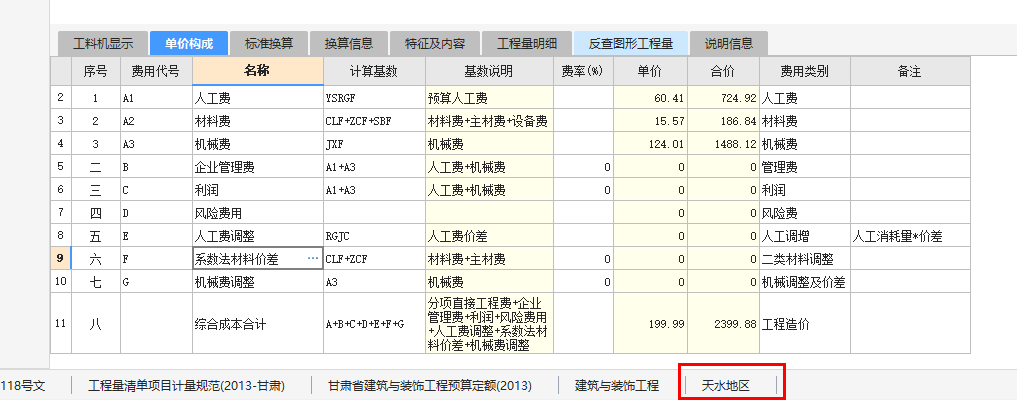Select the 人工费 name cell
The height and width of the screenshot is (400, 1017).
[x=257, y=98]
